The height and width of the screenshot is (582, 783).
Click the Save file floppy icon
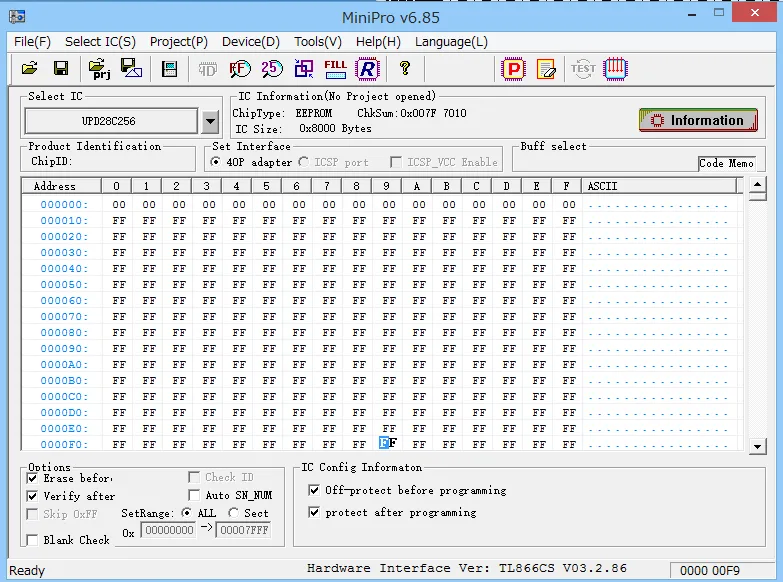61,68
